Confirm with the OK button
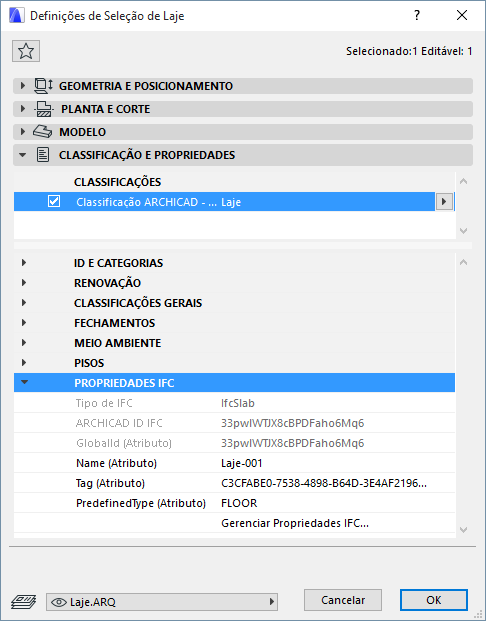The height and width of the screenshot is (621, 486). pyautogui.click(x=434, y=600)
